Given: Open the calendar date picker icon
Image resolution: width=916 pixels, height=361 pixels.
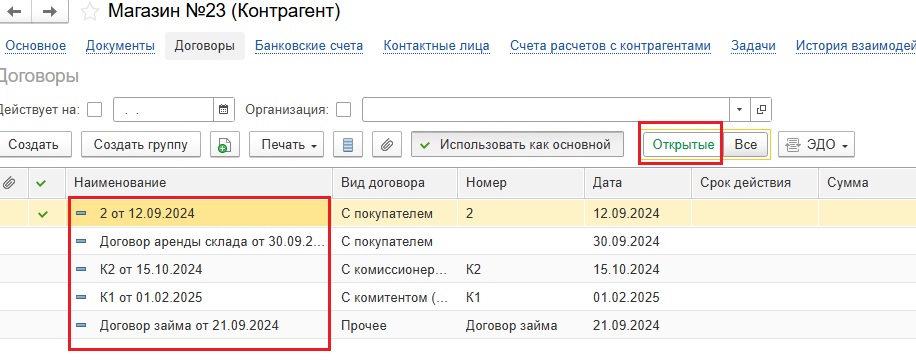Looking at the screenshot, I should point(223,109).
